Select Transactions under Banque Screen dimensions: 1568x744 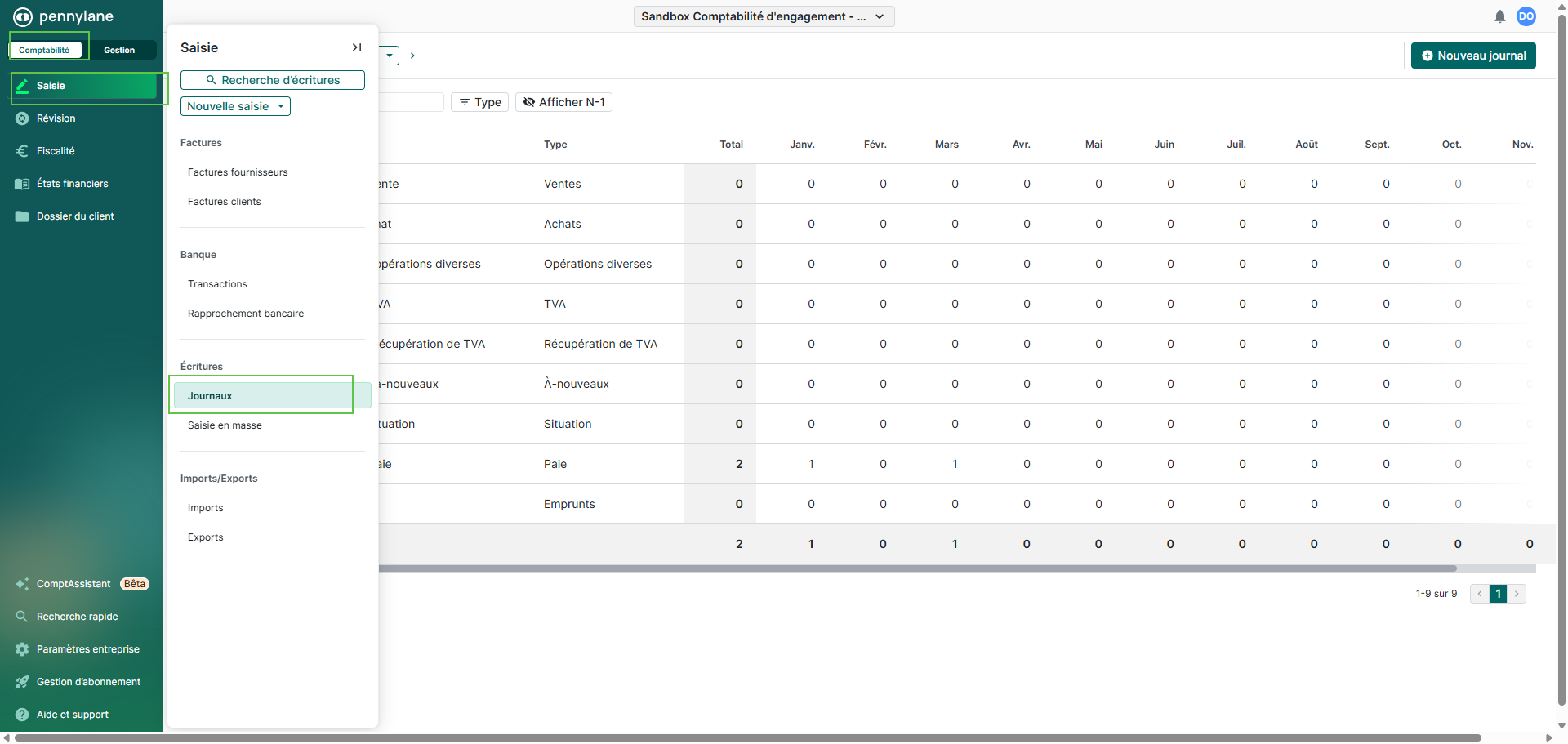click(x=217, y=284)
